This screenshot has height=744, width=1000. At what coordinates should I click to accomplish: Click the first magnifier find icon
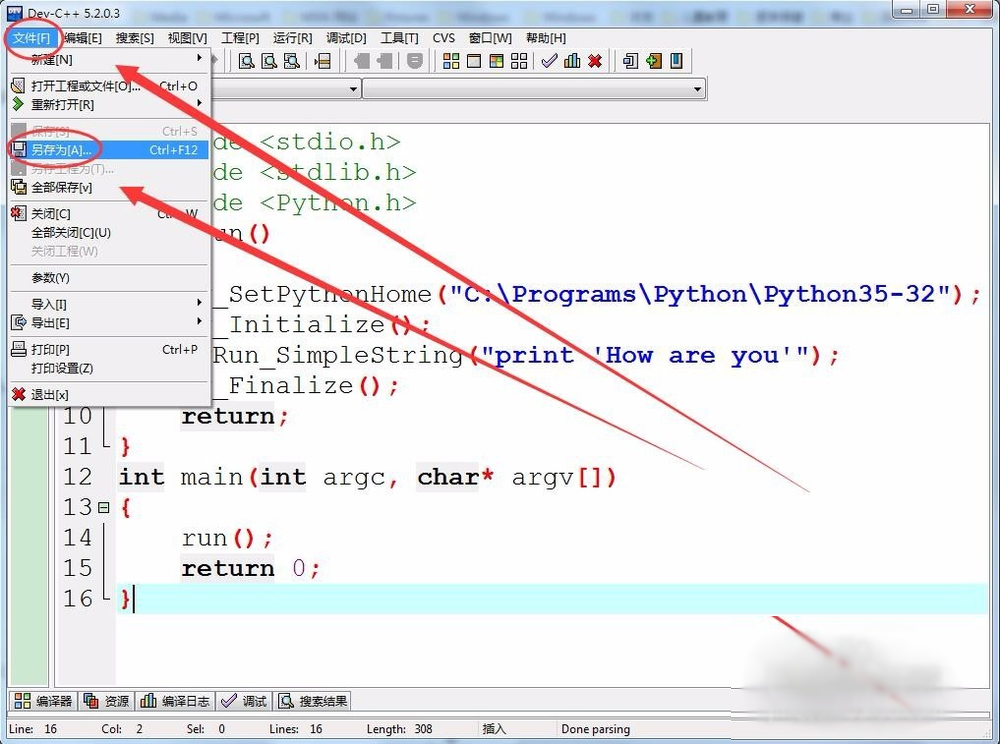click(246, 61)
